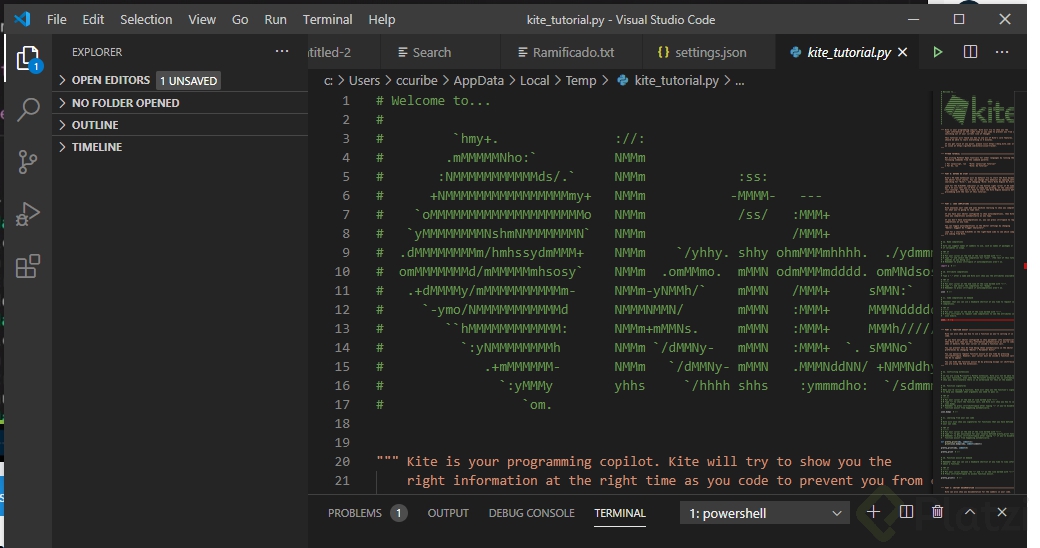Open the View menu
The height and width of the screenshot is (548, 1040).
202,19
